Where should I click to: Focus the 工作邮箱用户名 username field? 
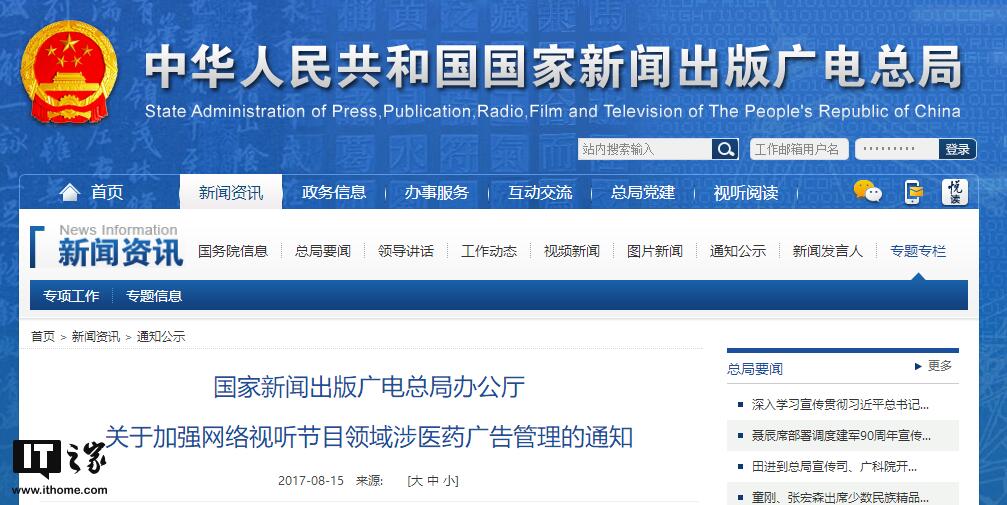(798, 149)
